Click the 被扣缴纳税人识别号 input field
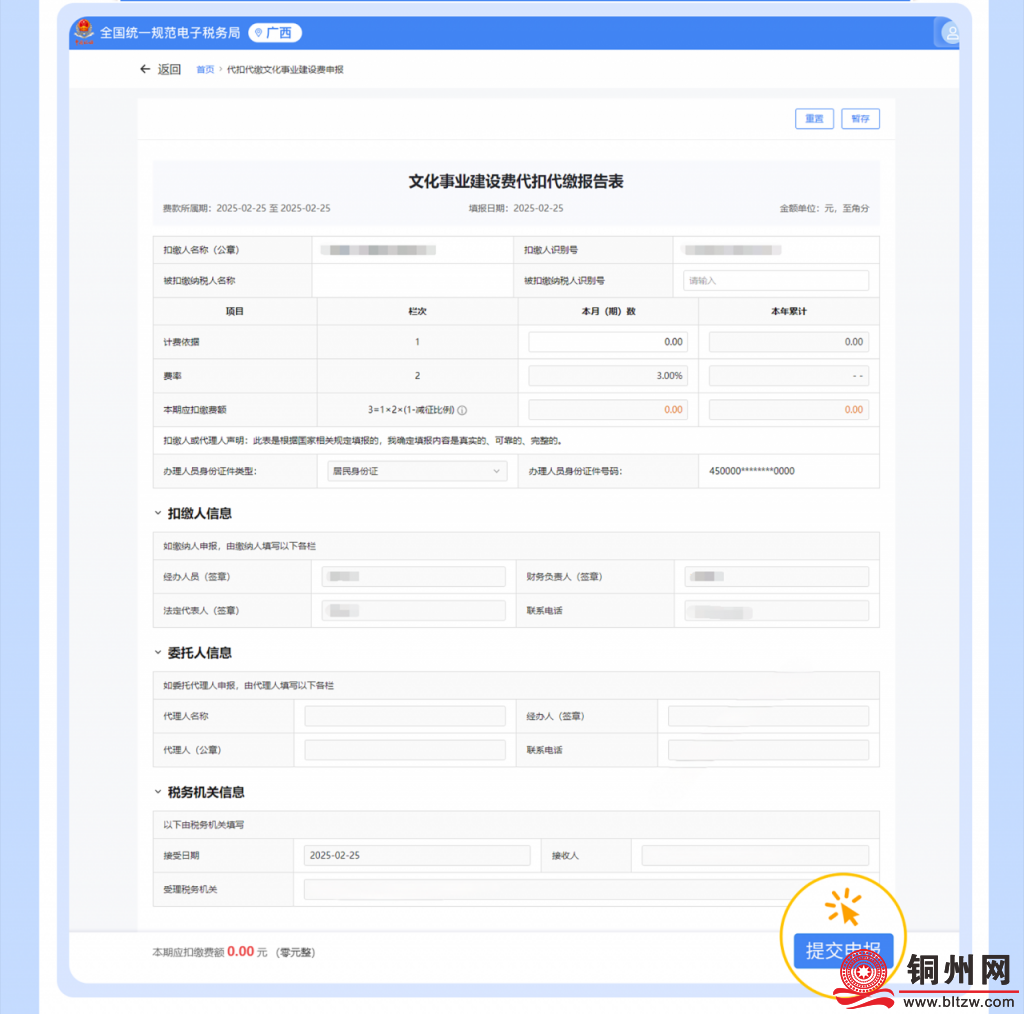Screen dimensions: 1024x1014 point(776,281)
